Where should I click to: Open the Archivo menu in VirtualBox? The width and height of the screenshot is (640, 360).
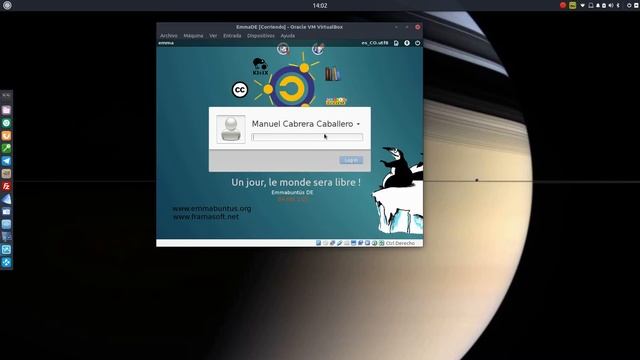tap(169, 36)
